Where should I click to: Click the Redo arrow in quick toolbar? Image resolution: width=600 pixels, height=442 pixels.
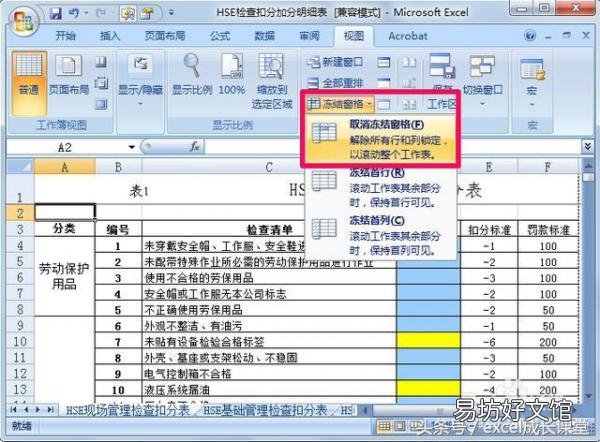pyautogui.click(x=101, y=14)
